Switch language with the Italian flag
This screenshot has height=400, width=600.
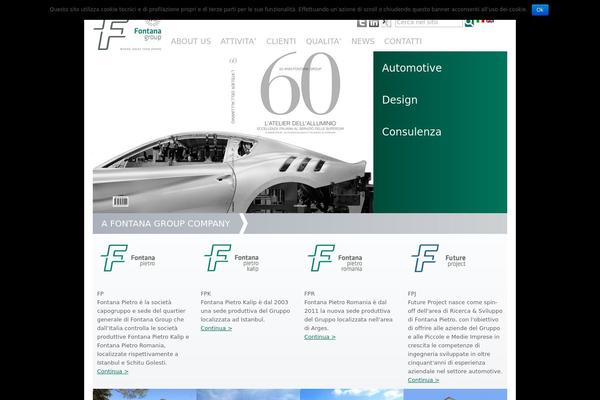pos(480,21)
